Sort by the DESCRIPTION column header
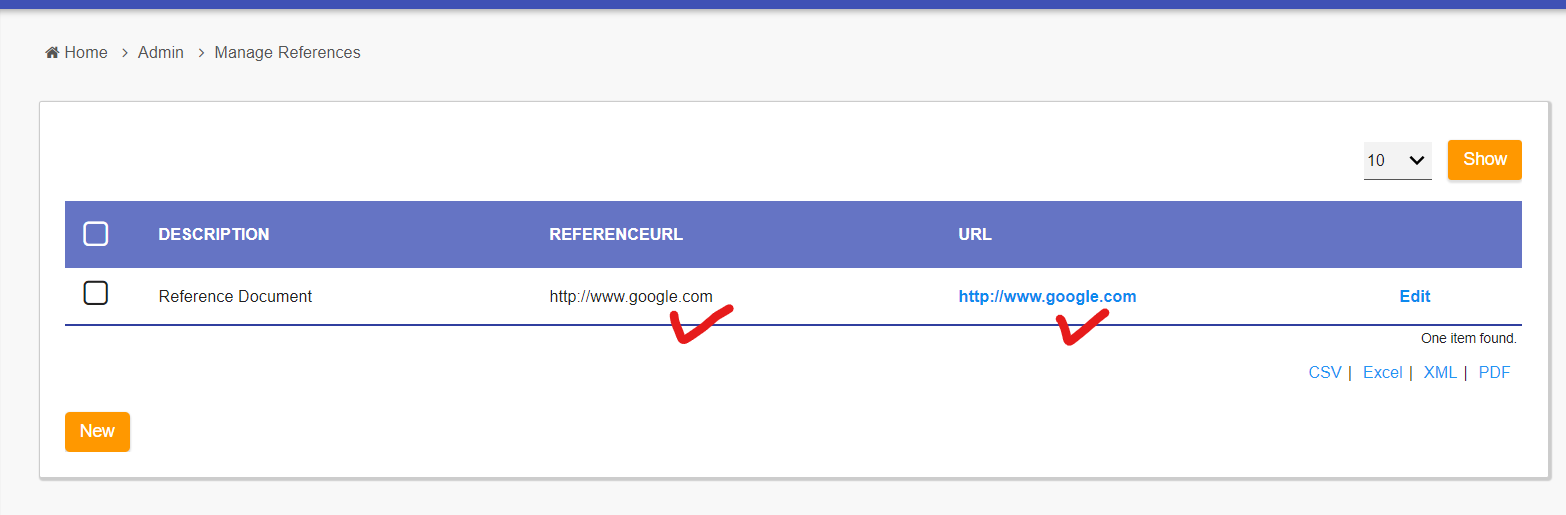Image resolution: width=1566 pixels, height=515 pixels. 214,234
